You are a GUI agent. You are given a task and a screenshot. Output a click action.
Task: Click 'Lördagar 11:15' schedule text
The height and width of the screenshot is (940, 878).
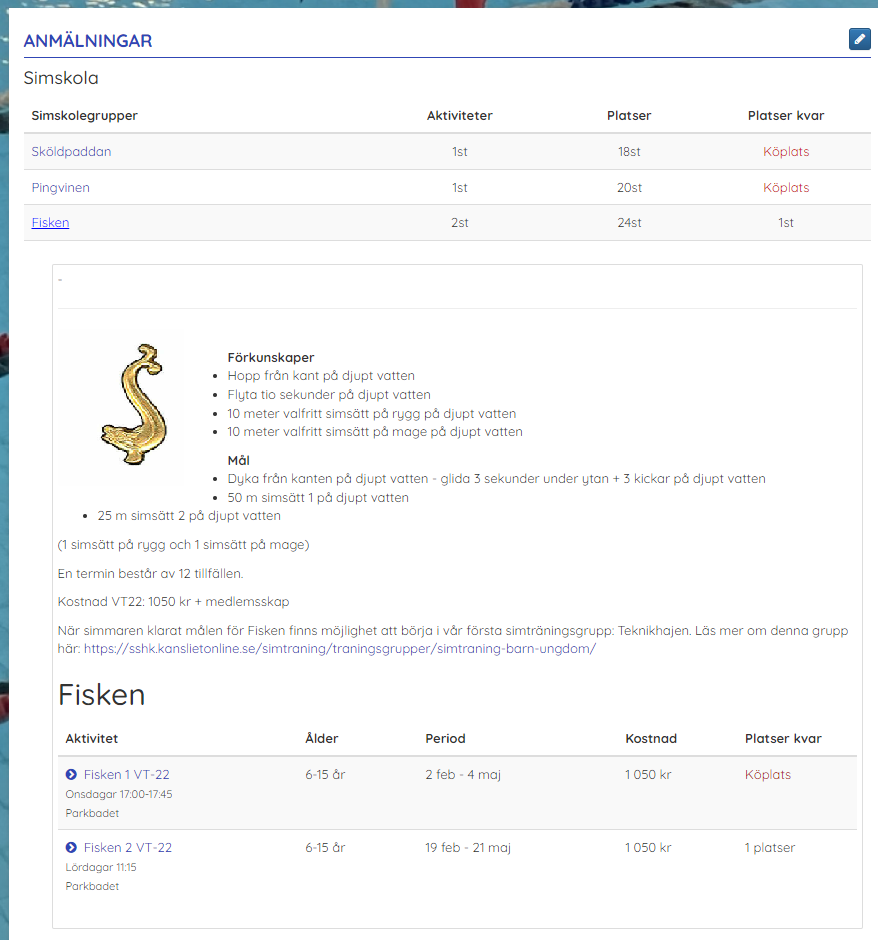point(101,867)
